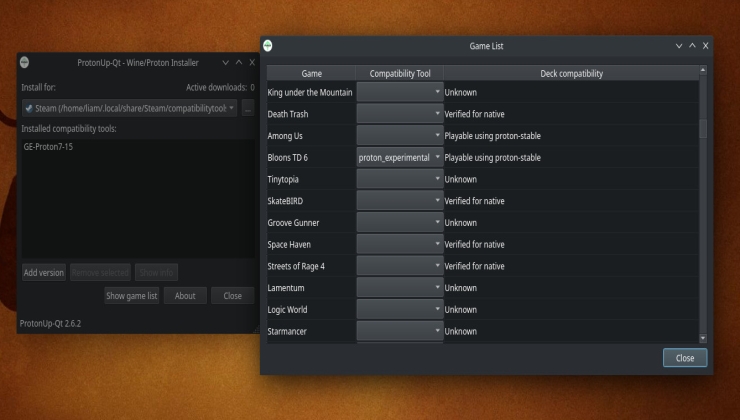This screenshot has height=420, width=740.
Task: Select the Tinytopia game cell
Action: 311,179
